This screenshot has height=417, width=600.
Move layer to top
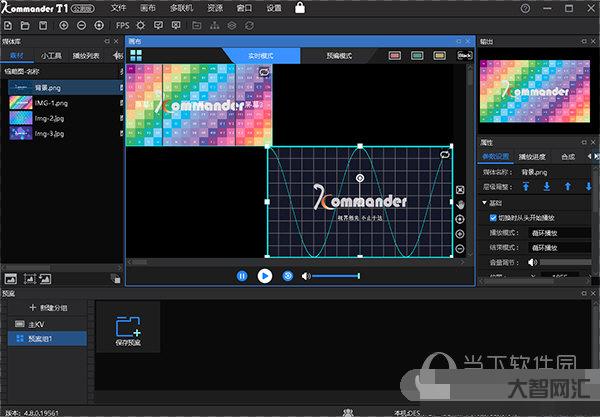(526, 187)
